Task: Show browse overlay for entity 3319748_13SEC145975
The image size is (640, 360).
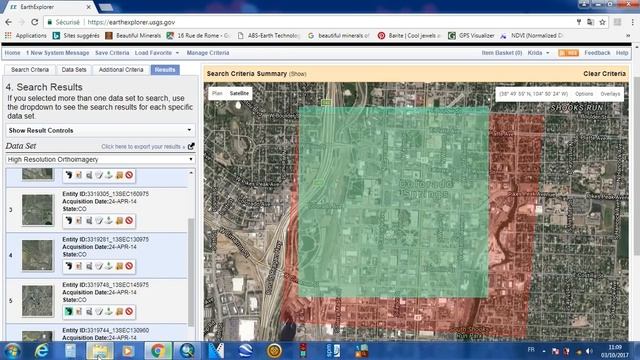Action: click(79, 311)
